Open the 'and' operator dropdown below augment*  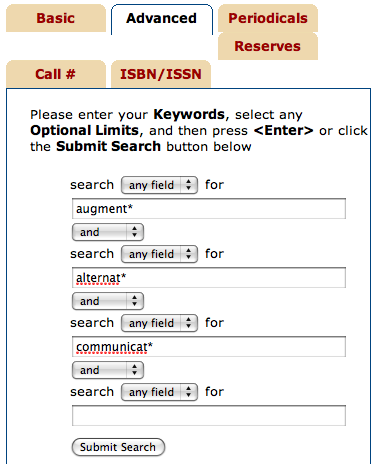click(x=108, y=232)
